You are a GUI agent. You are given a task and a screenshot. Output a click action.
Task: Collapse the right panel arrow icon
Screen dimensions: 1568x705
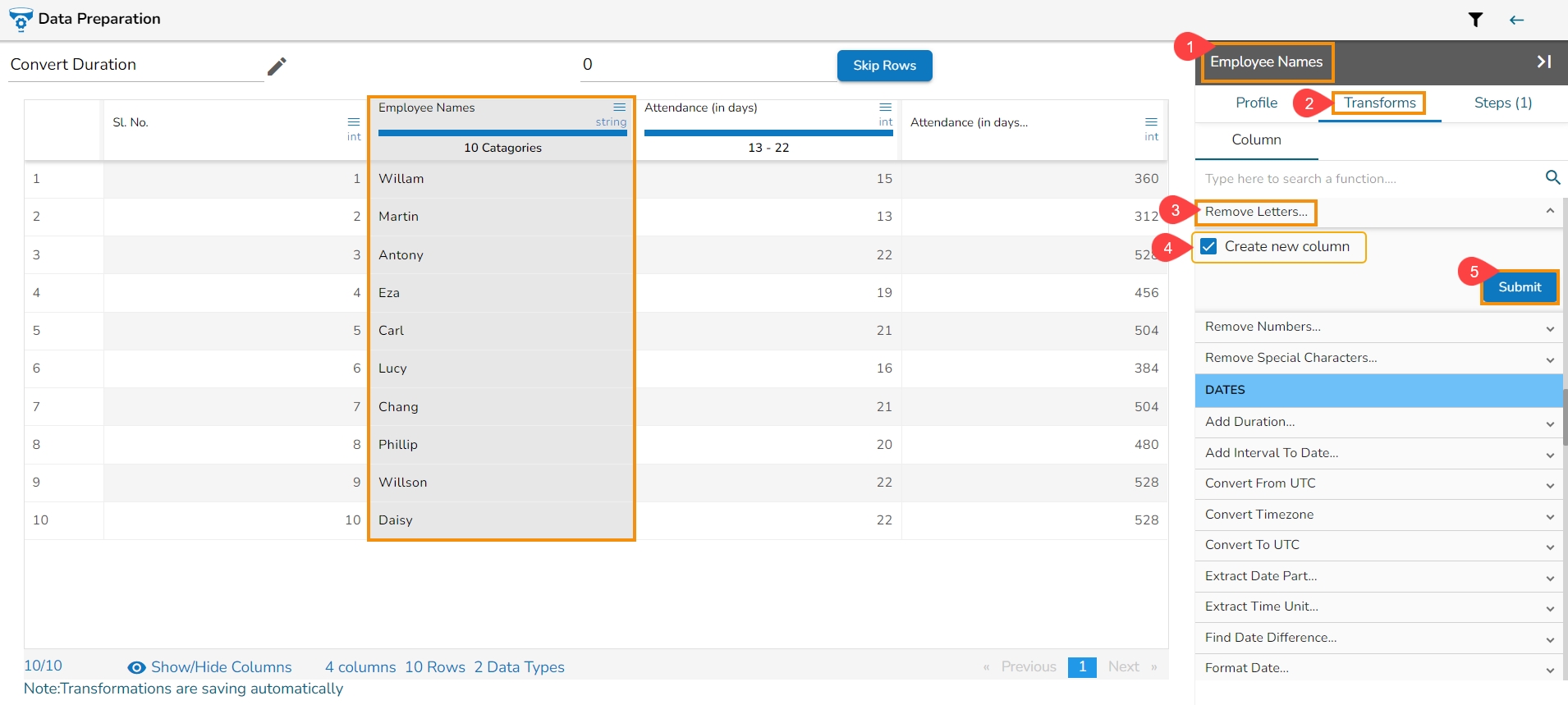(1543, 62)
